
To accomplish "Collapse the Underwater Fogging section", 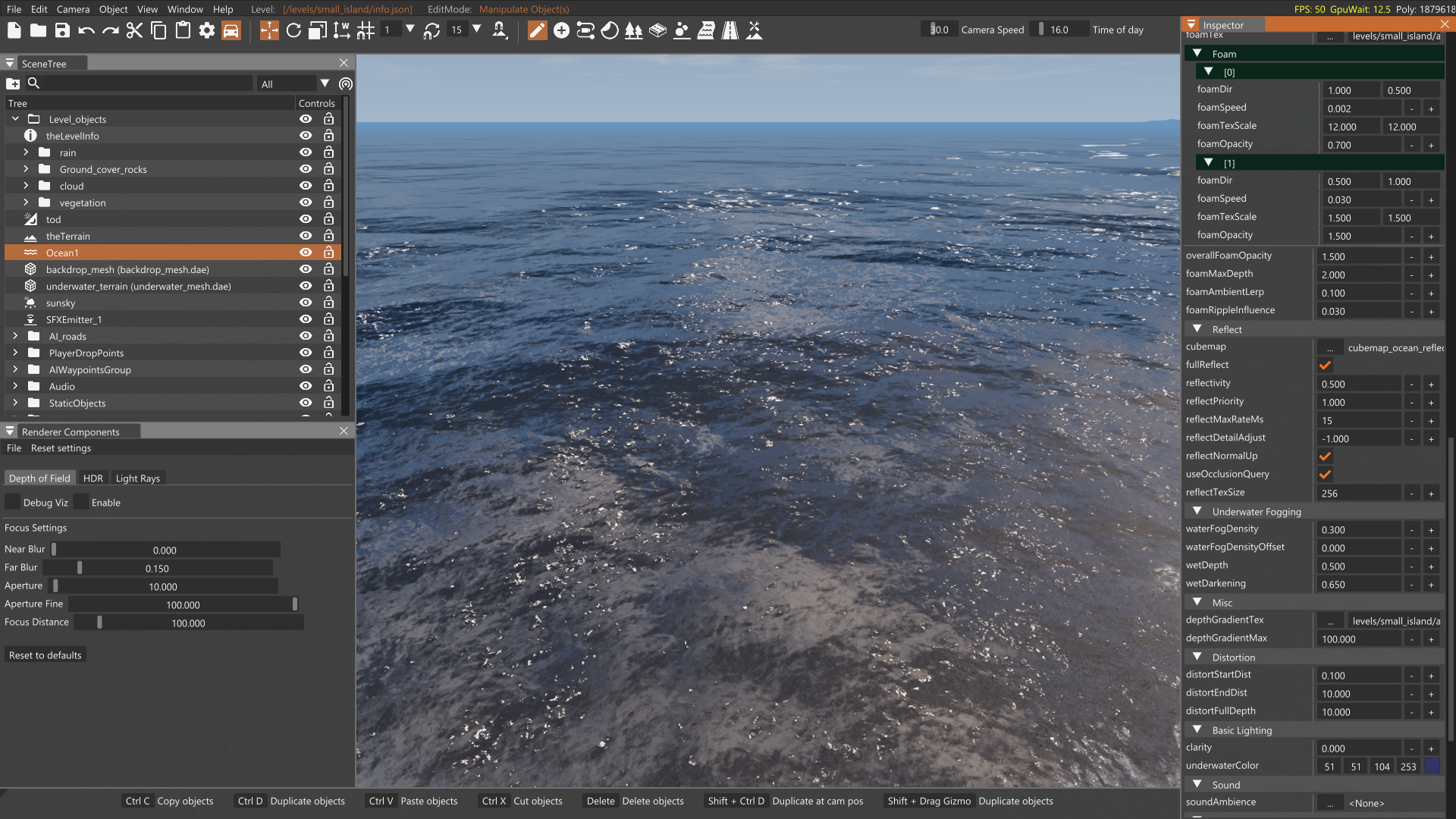I will (x=1197, y=512).
